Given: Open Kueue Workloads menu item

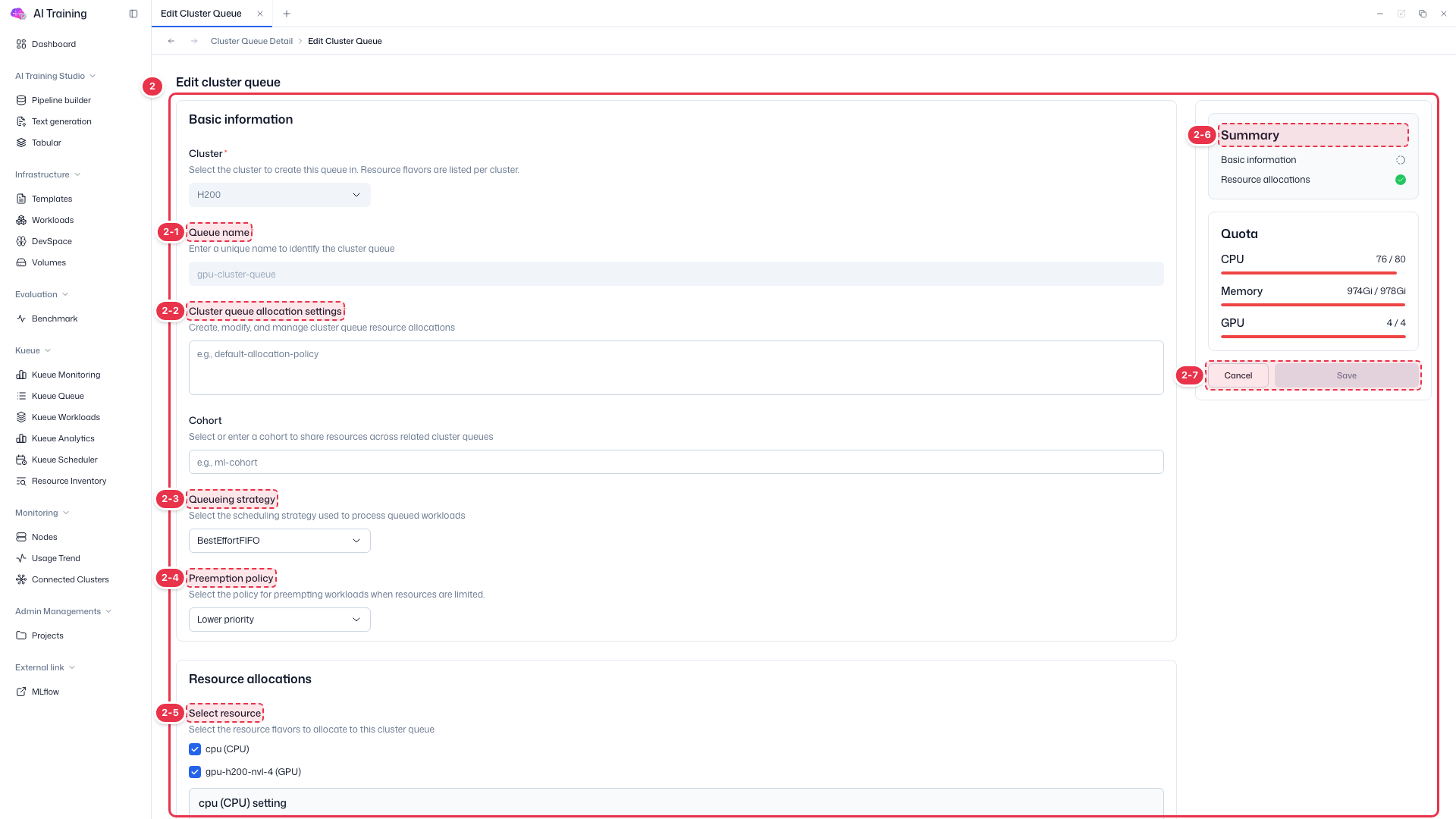Looking at the screenshot, I should click(x=66, y=417).
